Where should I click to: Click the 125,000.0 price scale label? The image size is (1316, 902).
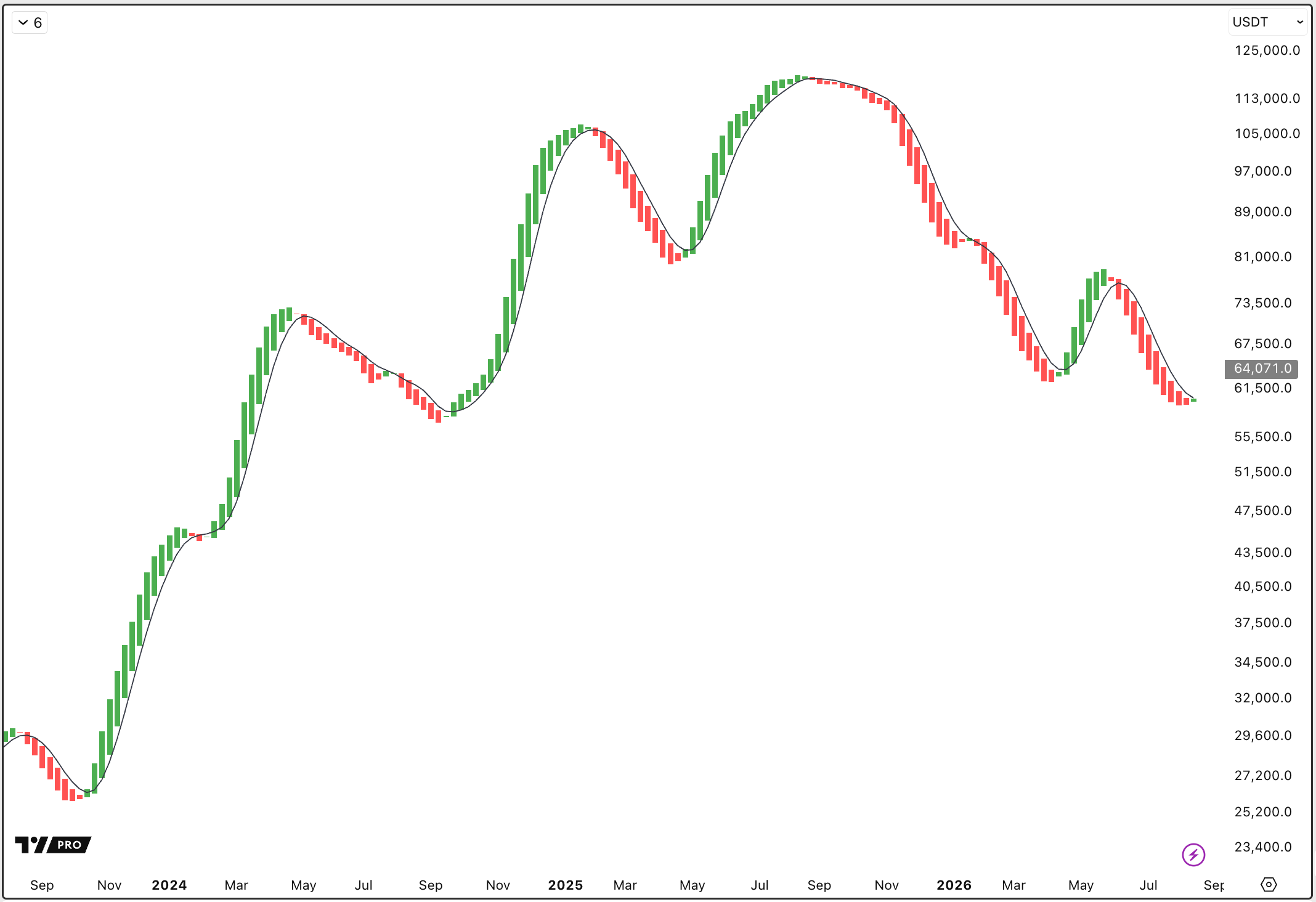click(1267, 51)
